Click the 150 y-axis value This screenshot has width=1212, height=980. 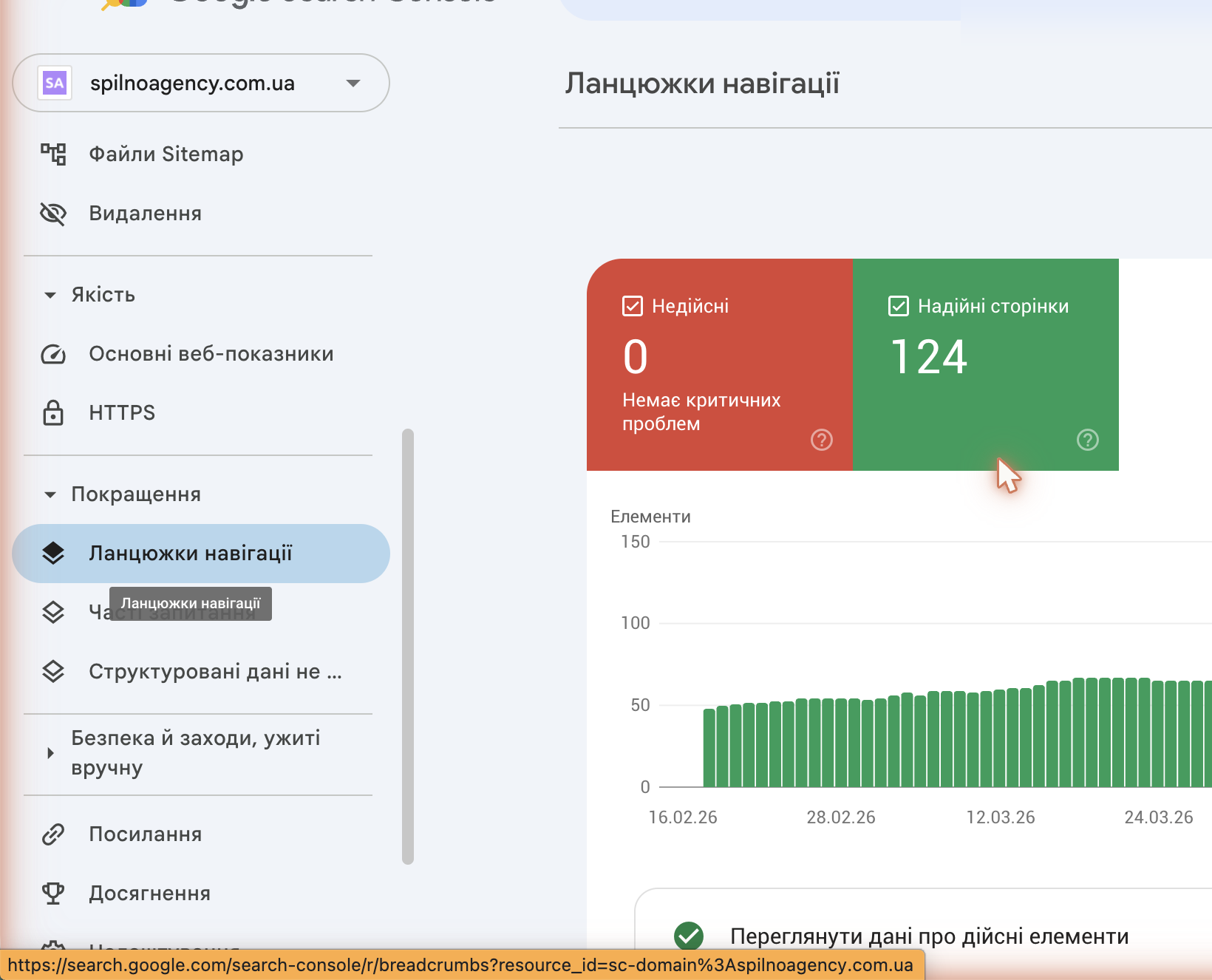[636, 542]
